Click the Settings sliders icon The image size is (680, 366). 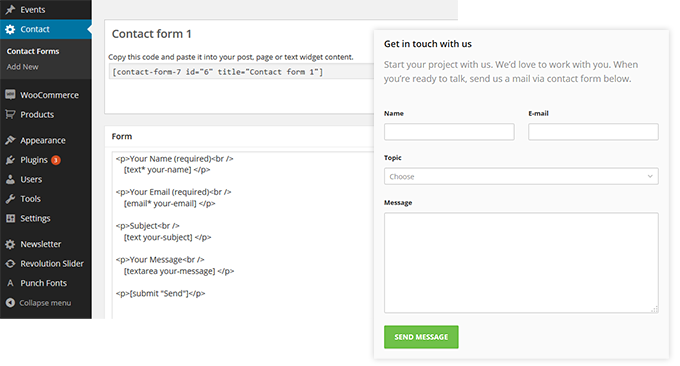[10, 218]
